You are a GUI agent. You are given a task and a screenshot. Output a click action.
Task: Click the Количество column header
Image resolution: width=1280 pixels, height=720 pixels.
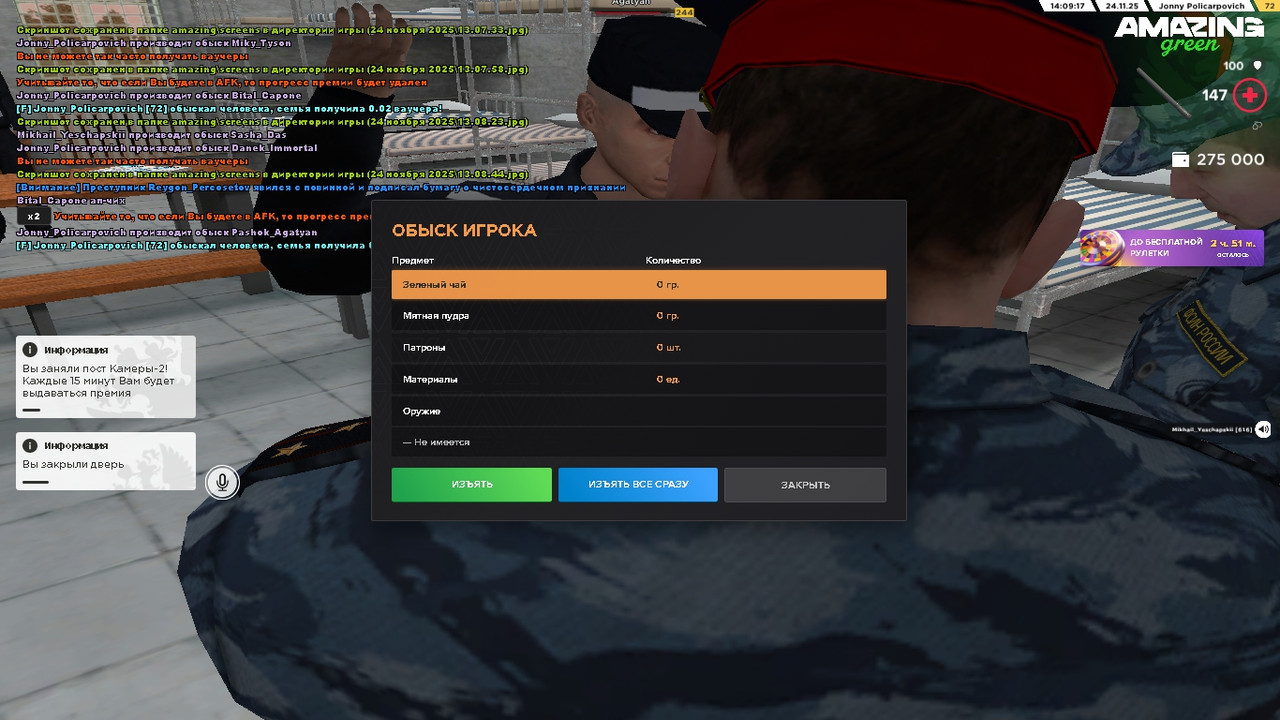tap(673, 260)
